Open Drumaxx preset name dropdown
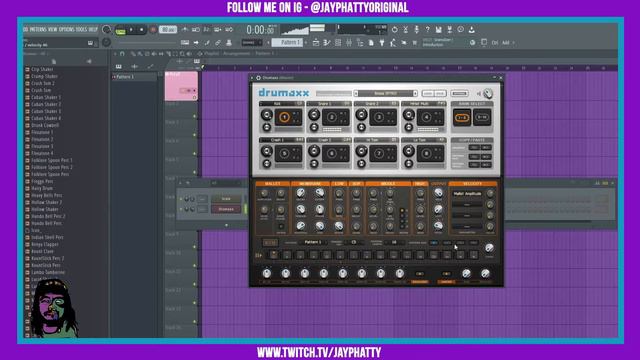This screenshot has height=360, width=640. (385, 93)
